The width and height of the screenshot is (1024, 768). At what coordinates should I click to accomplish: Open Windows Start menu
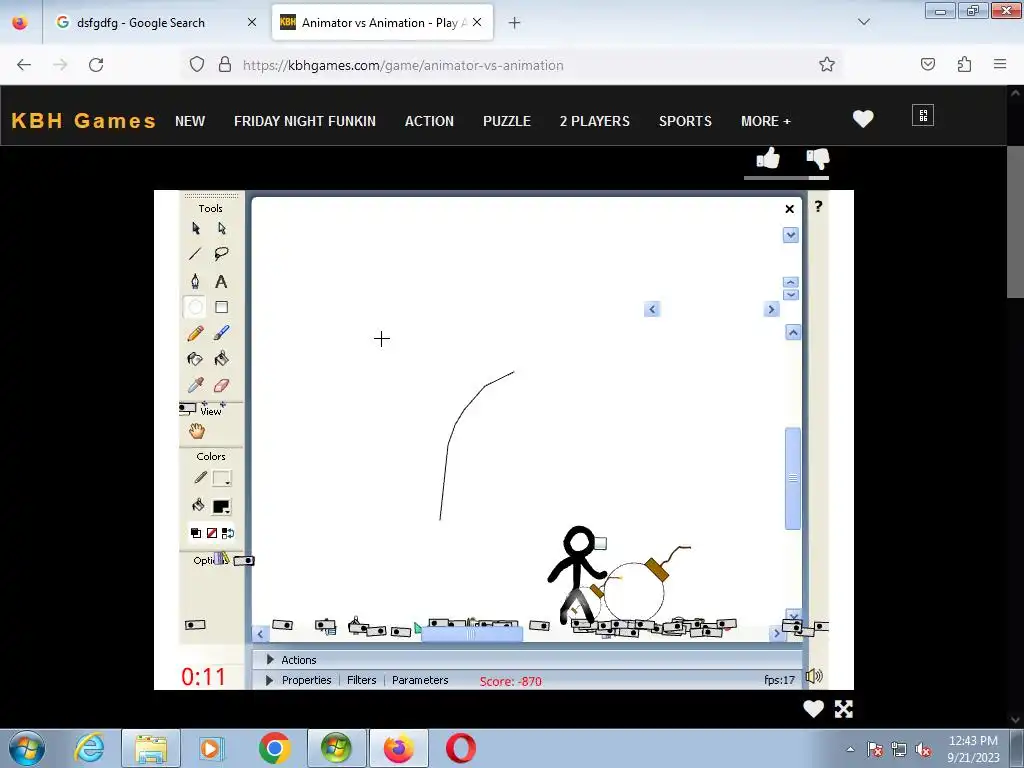point(26,748)
